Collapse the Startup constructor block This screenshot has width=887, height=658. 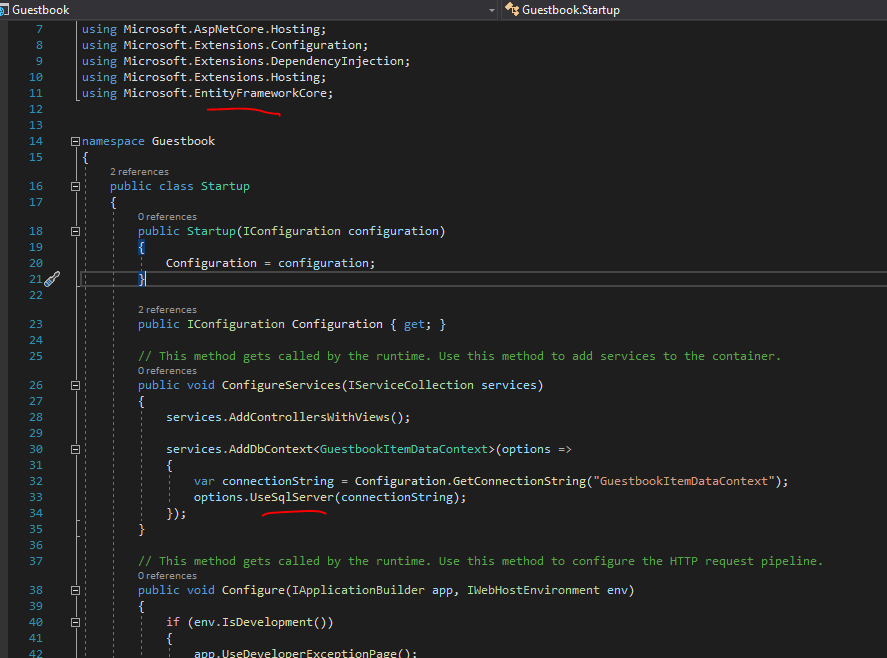(75, 231)
